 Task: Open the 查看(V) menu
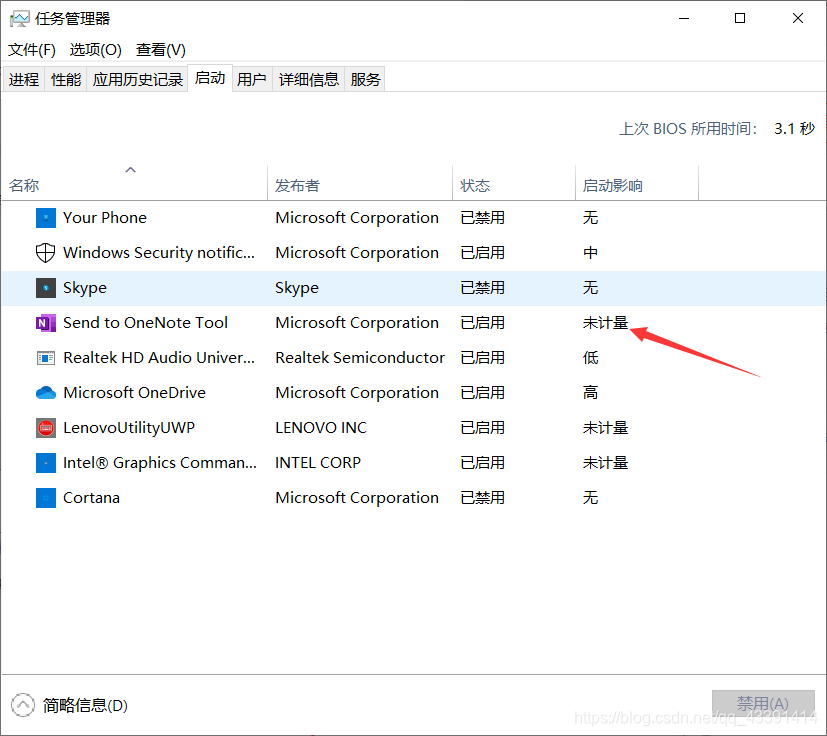click(161, 50)
